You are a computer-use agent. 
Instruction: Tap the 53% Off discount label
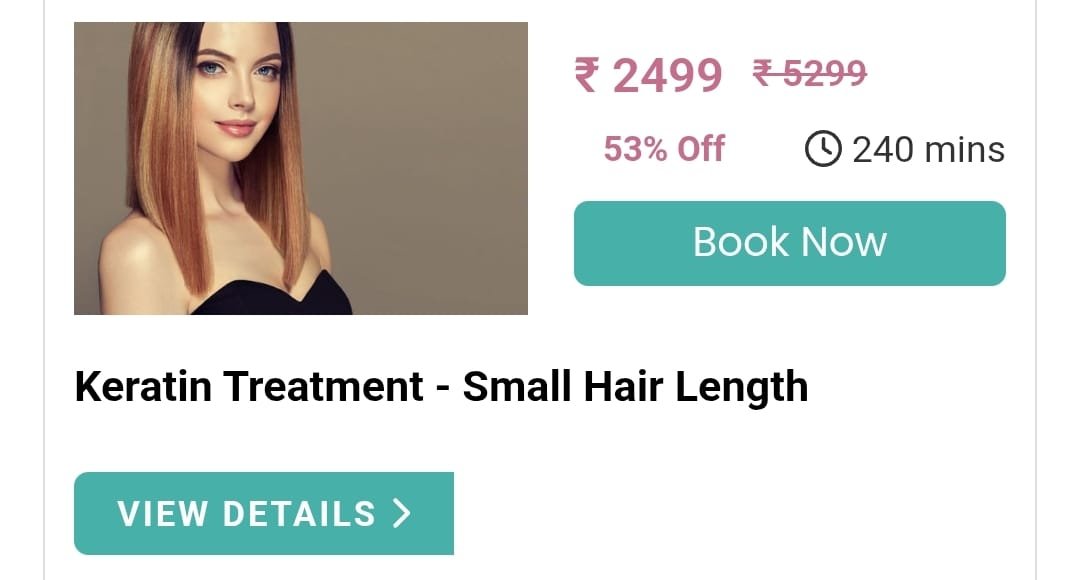click(664, 148)
